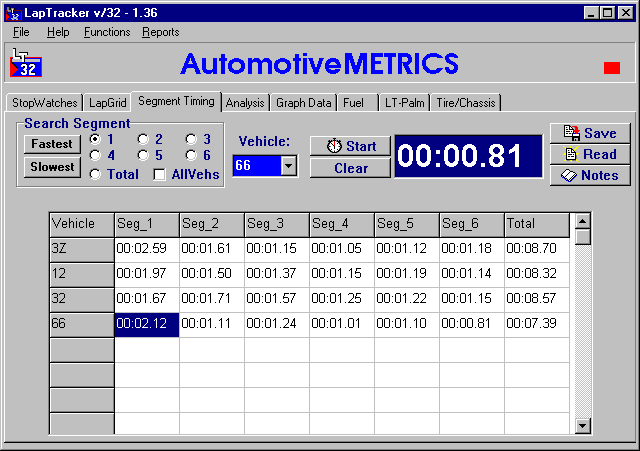Click the Fastest search button
This screenshot has width=640, height=451.
point(52,144)
